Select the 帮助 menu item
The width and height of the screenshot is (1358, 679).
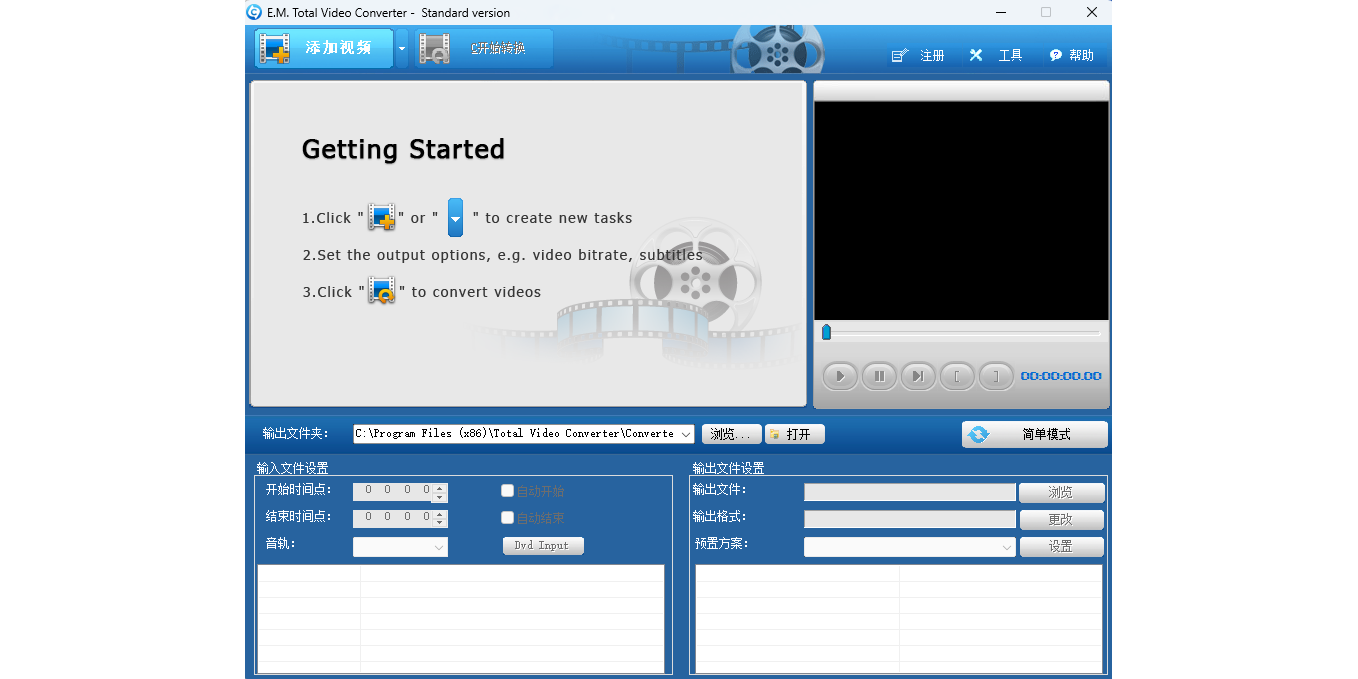(1081, 56)
